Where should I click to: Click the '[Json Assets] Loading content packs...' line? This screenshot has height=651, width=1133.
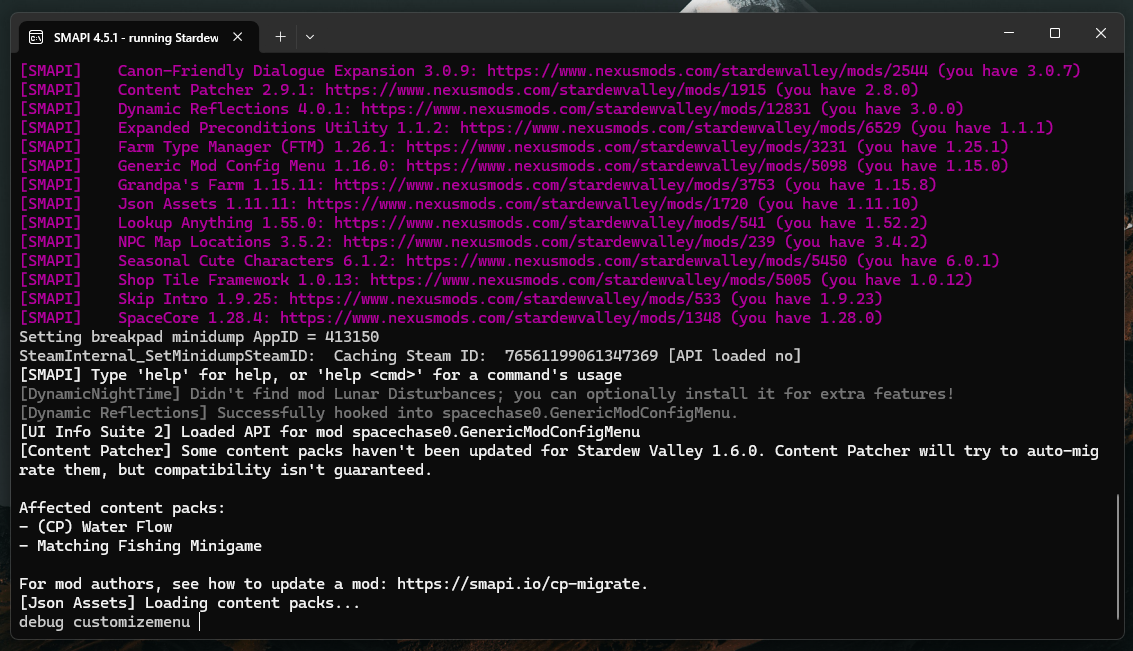click(189, 603)
